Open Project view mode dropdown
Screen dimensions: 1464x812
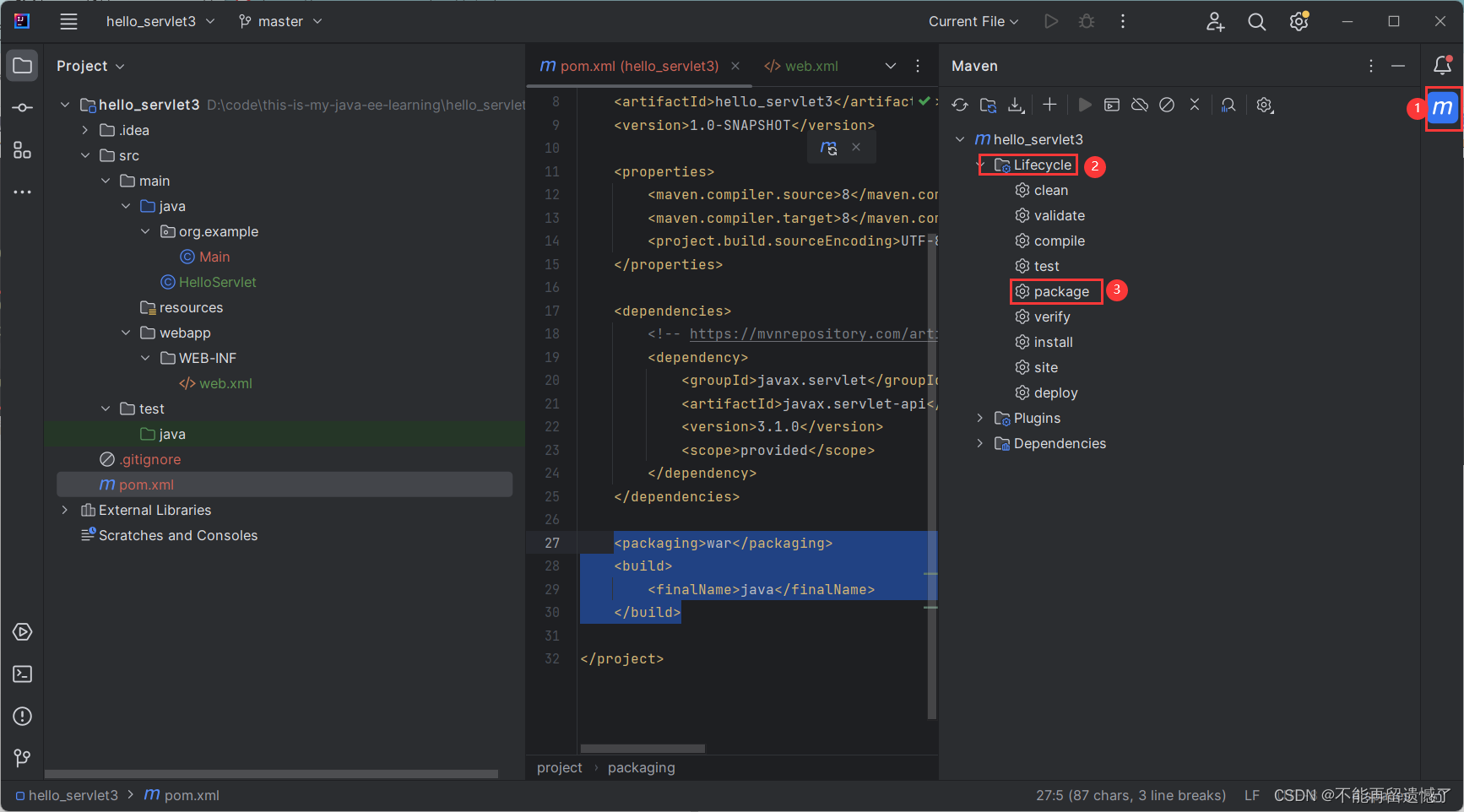90,66
